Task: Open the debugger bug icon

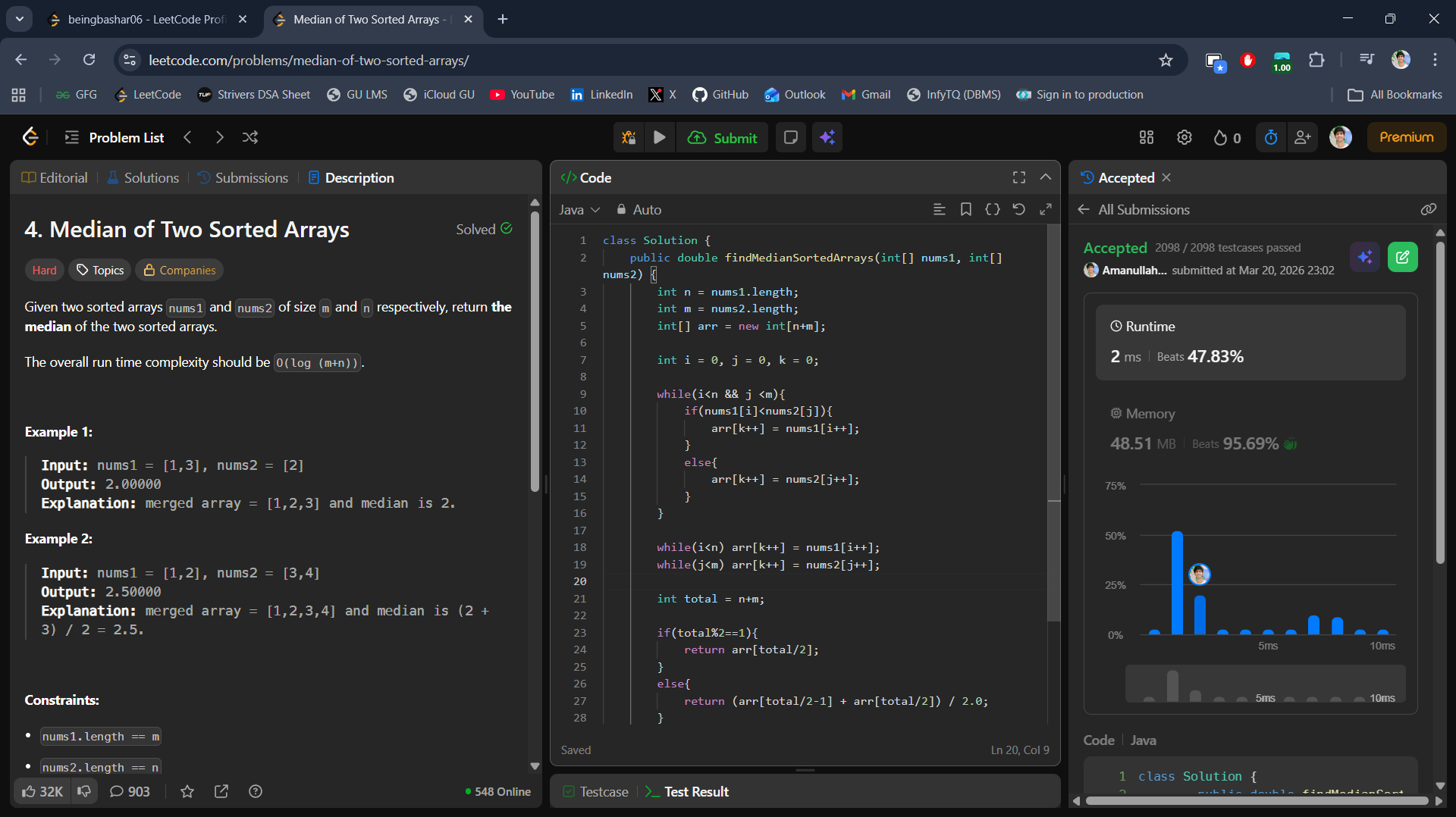Action: coord(629,137)
